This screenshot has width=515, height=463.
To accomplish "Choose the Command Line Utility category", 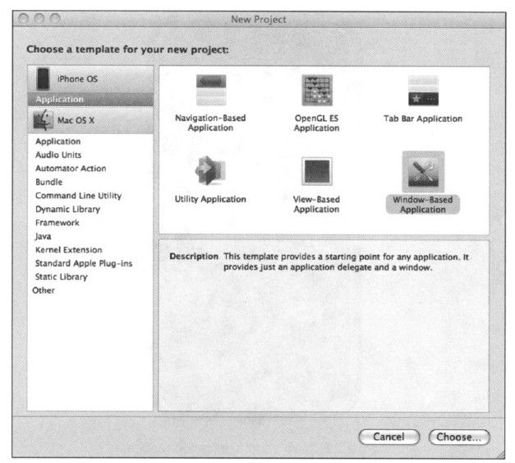I will click(78, 195).
